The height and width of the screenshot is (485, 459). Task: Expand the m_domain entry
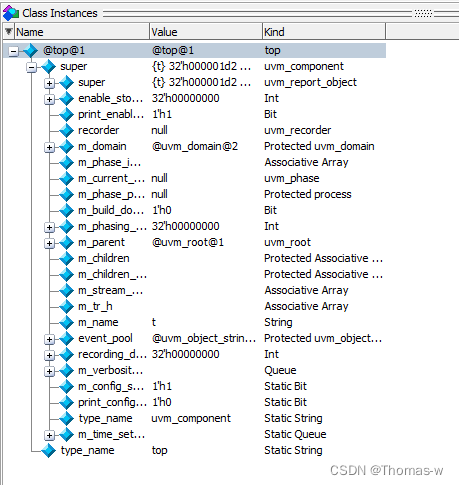pyautogui.click(x=49, y=147)
